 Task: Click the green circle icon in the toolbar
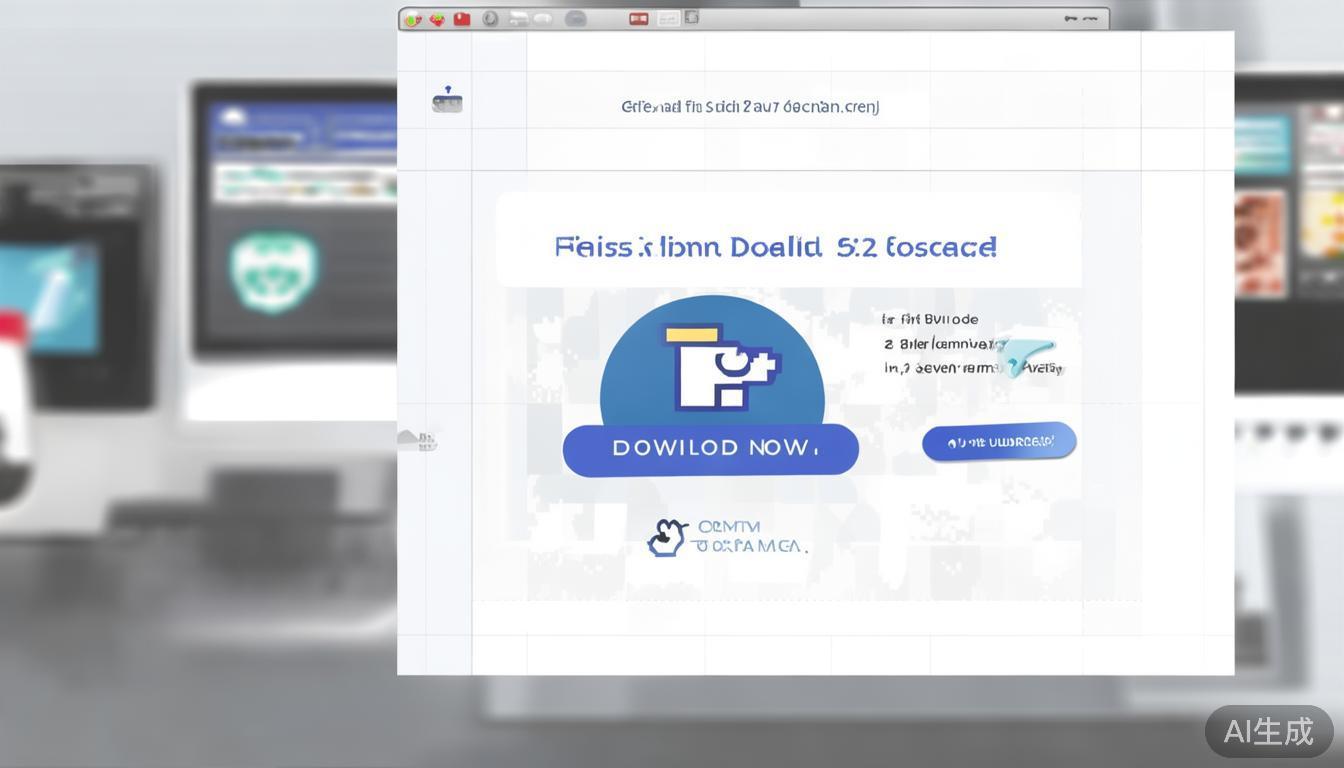tap(413, 19)
